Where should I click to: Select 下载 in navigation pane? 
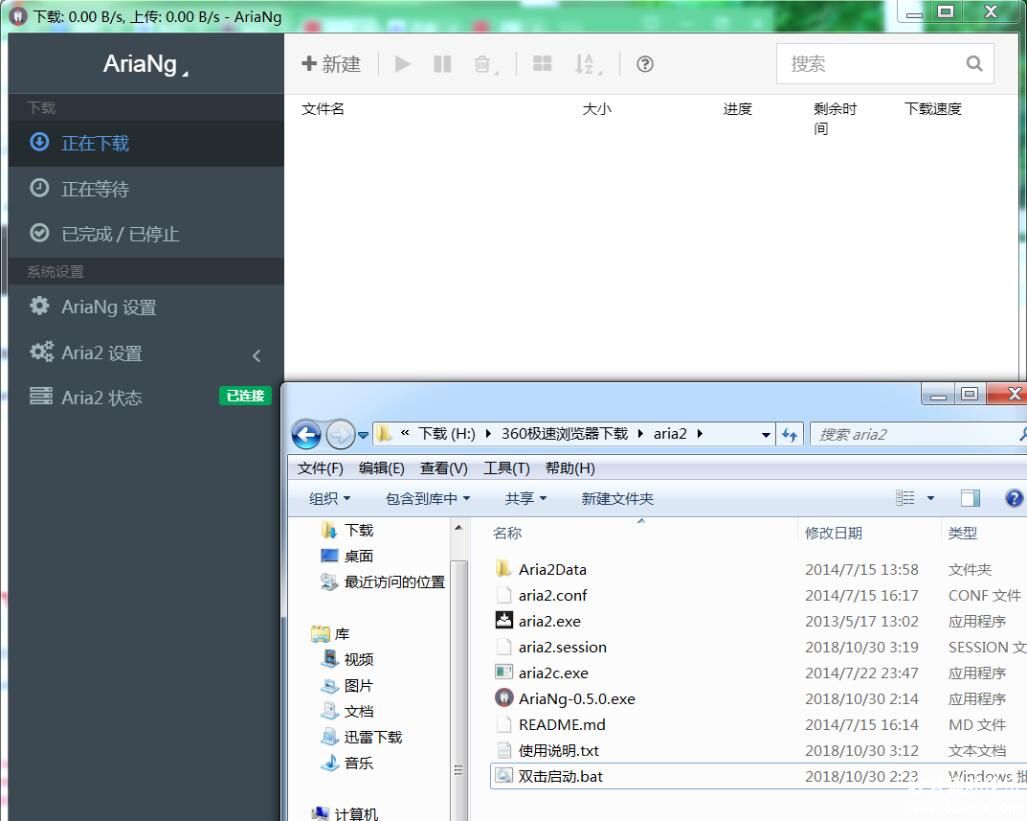(347, 530)
